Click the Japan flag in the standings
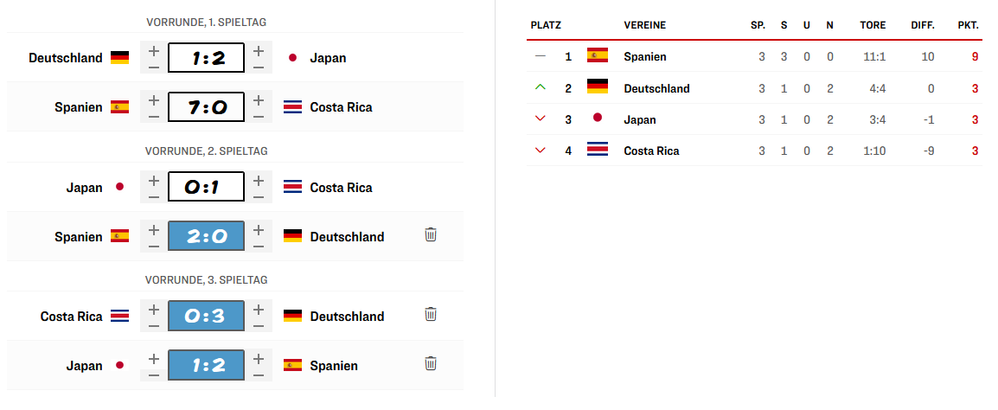 [x=597, y=119]
